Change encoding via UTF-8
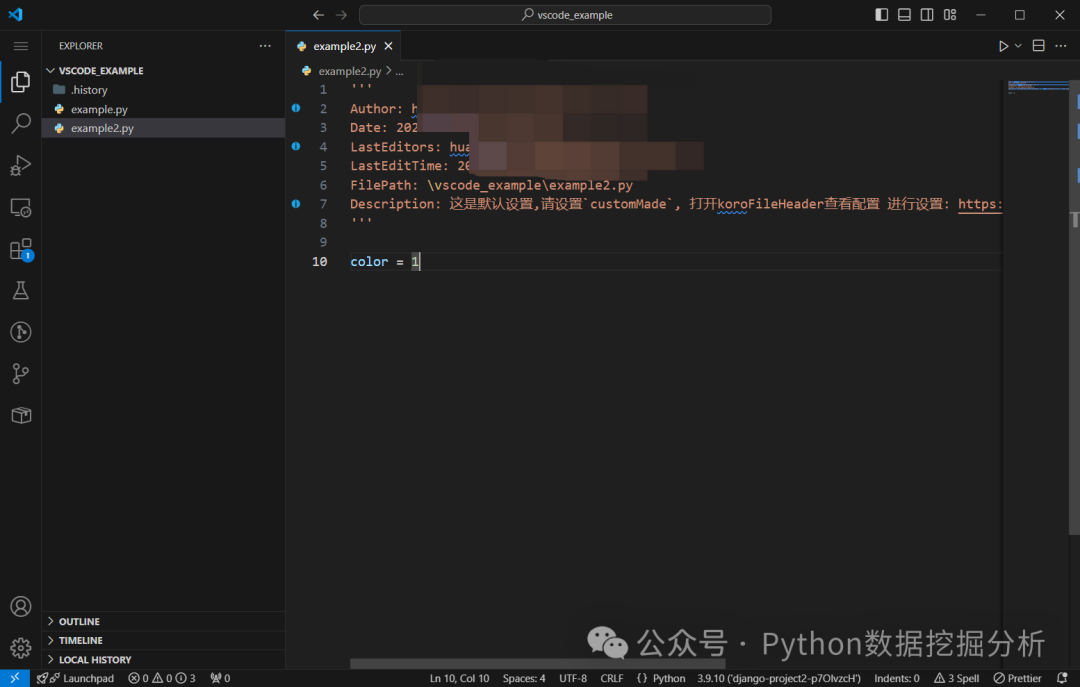1080x687 pixels. pyautogui.click(x=573, y=678)
